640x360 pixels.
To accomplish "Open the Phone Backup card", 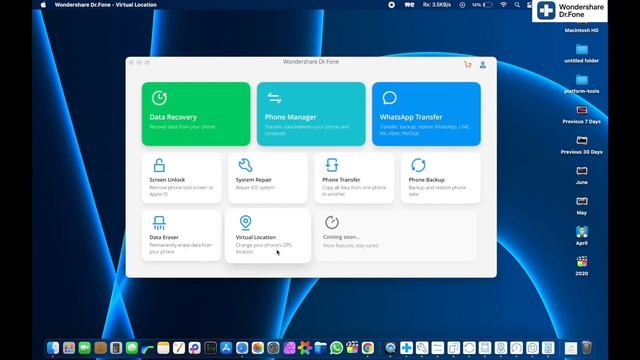I will 440,178.
